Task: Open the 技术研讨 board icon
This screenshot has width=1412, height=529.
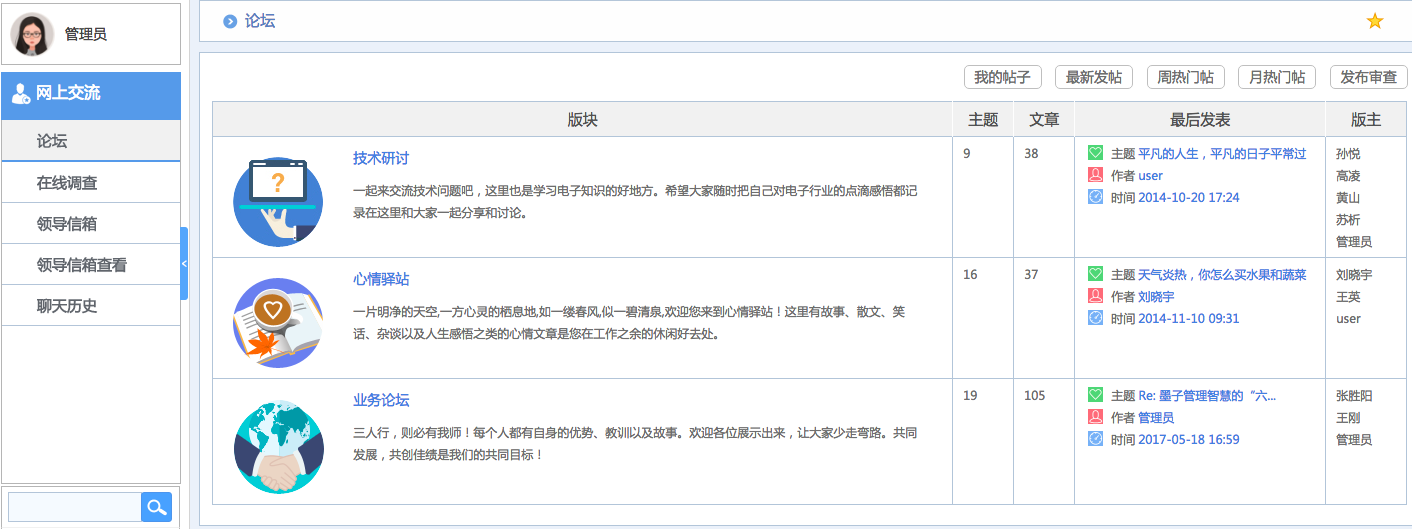Action: [x=277, y=201]
